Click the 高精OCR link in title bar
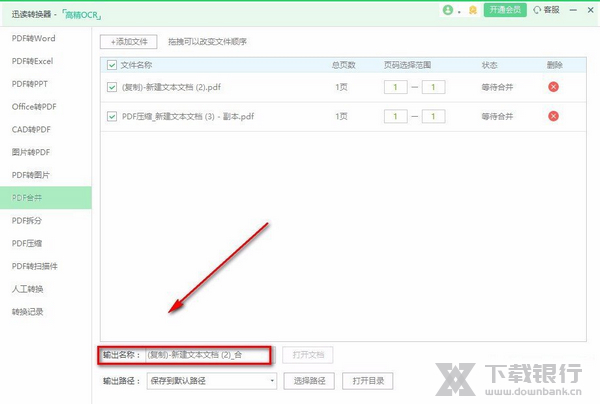Screen dimensions: 600x404 coord(82,15)
